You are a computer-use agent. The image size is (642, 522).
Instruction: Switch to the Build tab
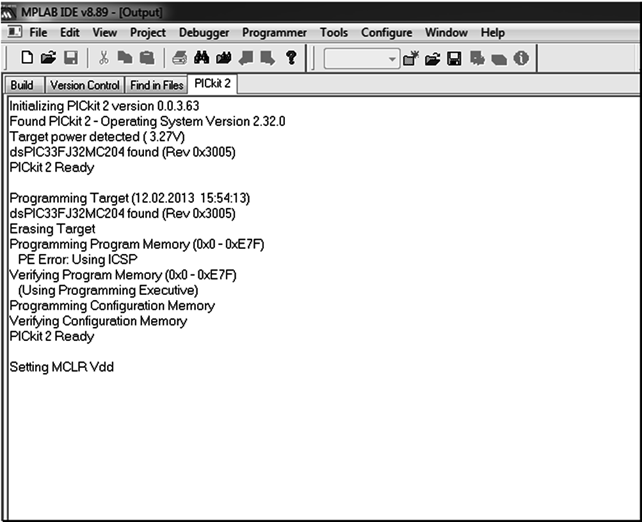(22, 86)
